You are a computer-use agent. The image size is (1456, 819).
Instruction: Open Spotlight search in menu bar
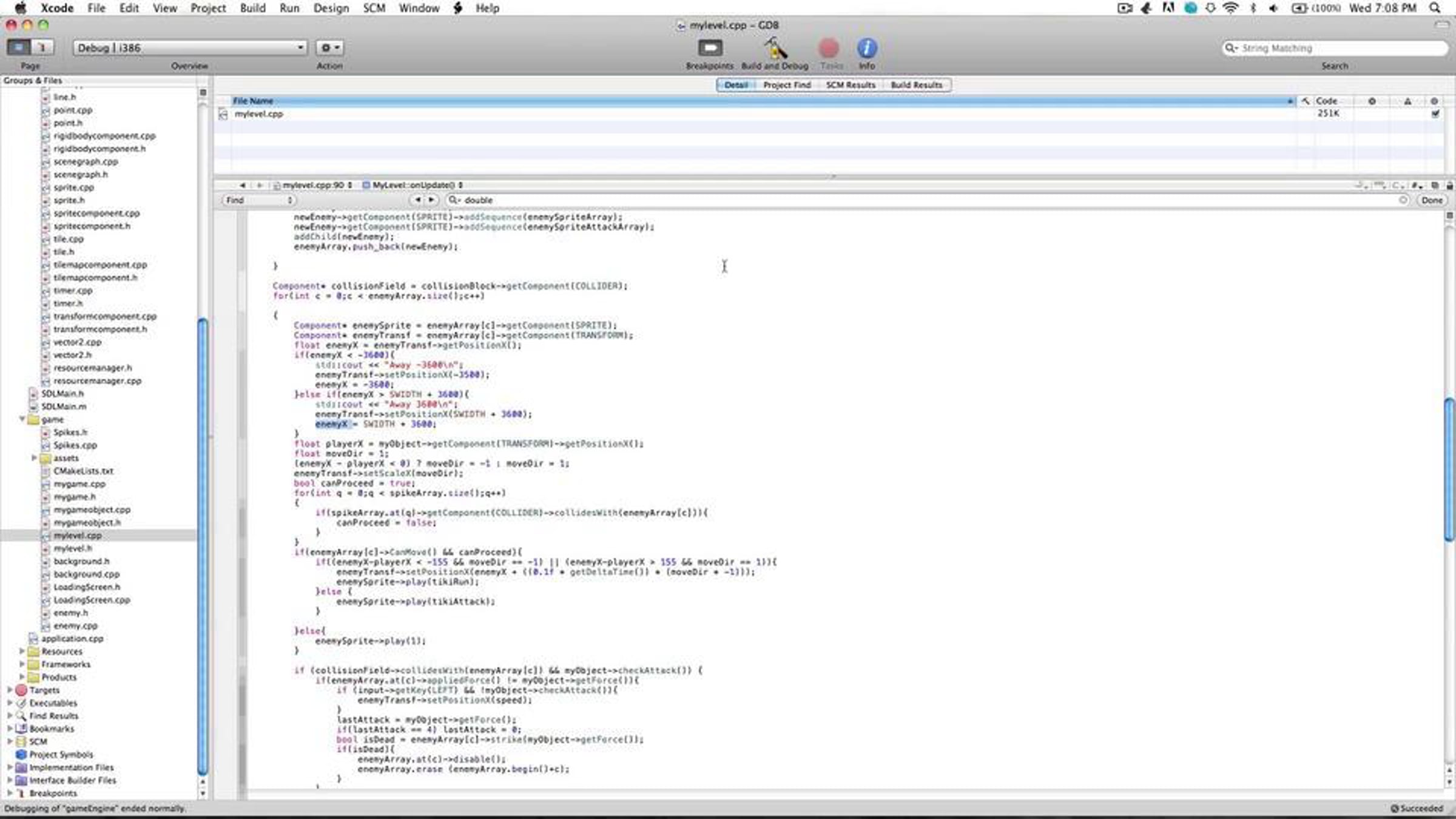click(1435, 8)
